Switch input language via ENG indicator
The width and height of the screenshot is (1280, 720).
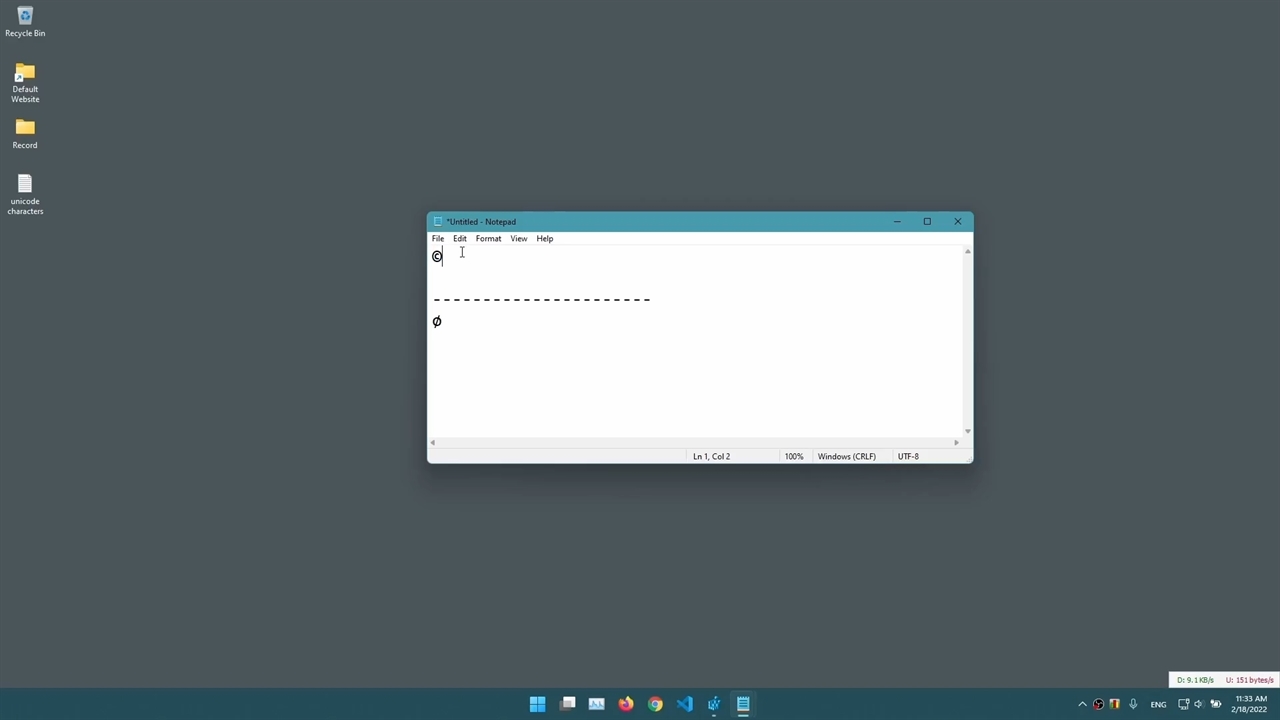tap(1158, 705)
